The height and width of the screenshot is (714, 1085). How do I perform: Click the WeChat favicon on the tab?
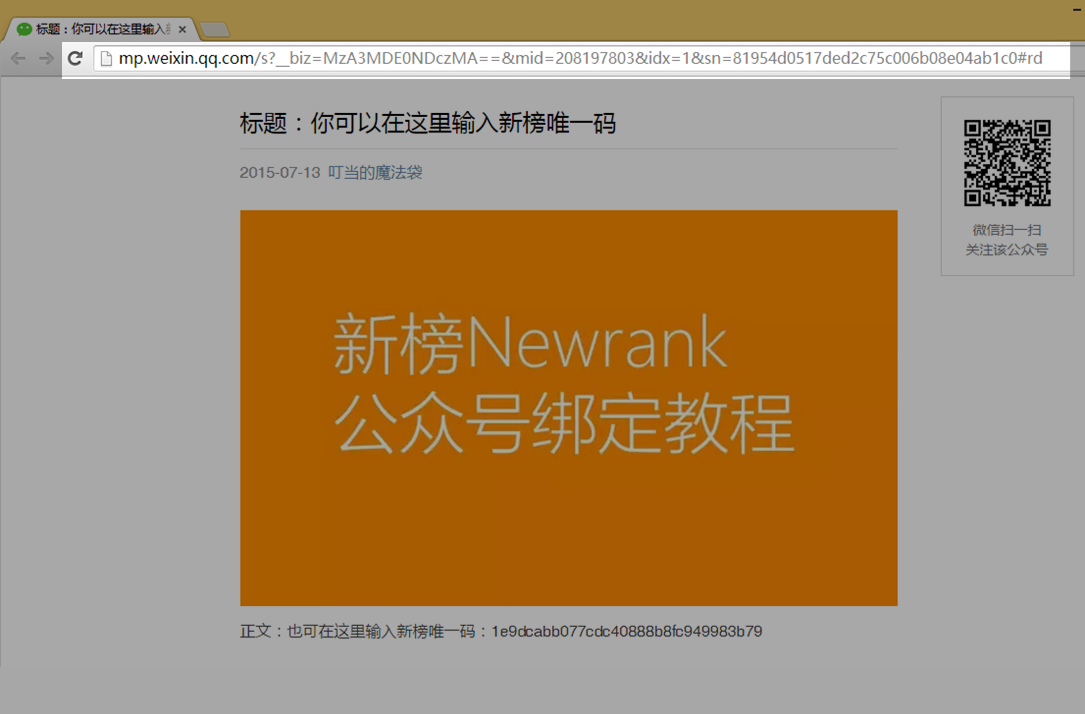(24, 29)
